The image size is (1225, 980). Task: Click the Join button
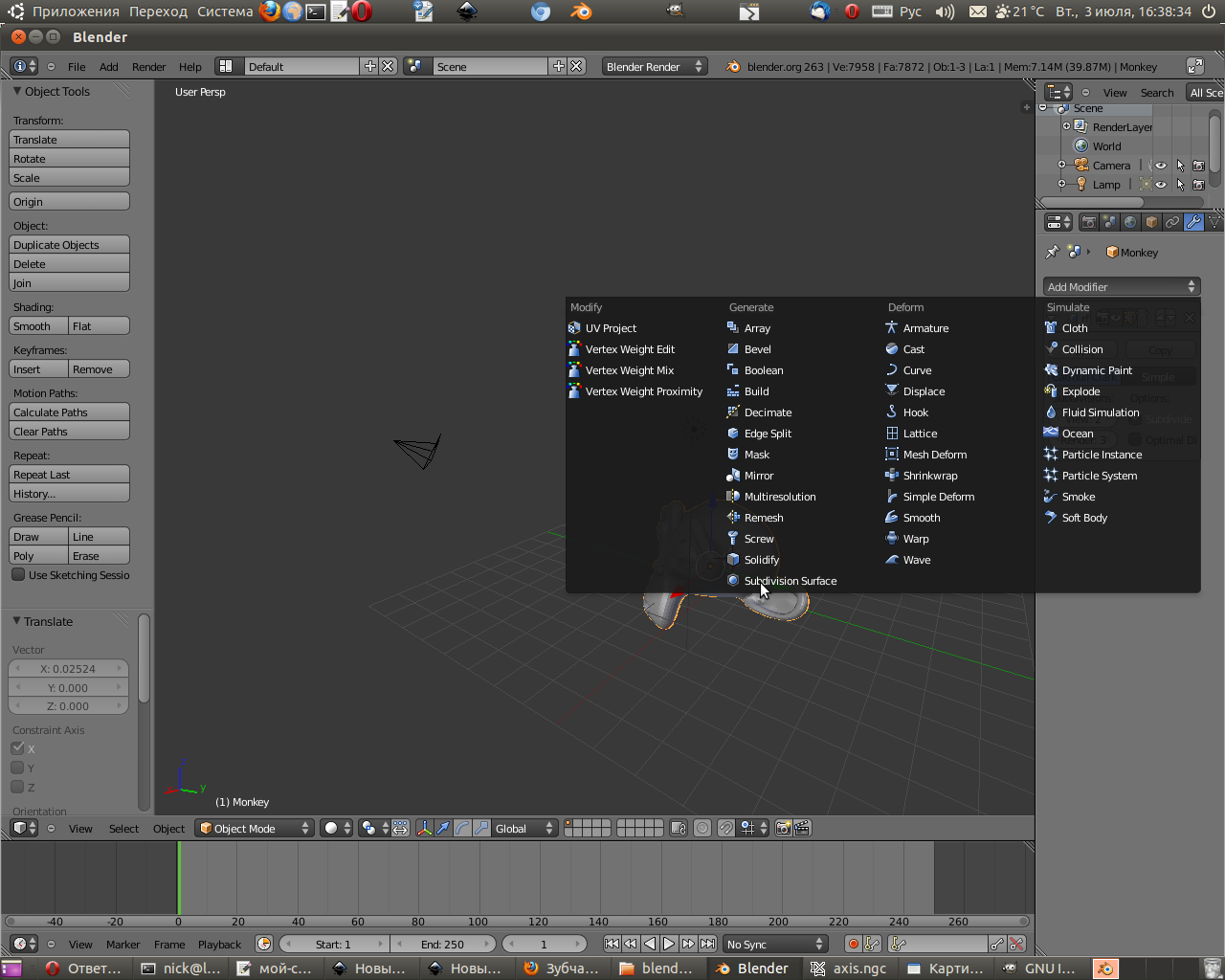point(69,282)
